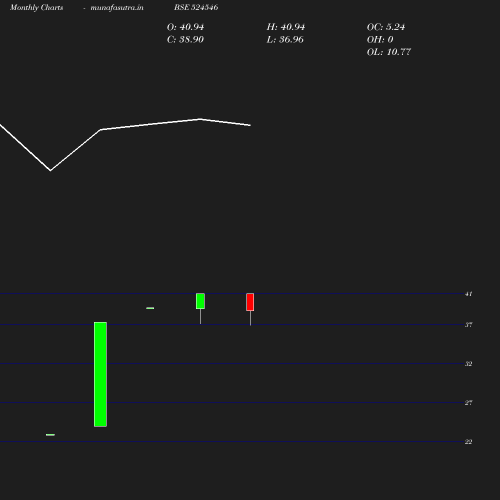Click the open value 'O: 40.94'
The height and width of the screenshot is (500, 500).
pos(185,27)
